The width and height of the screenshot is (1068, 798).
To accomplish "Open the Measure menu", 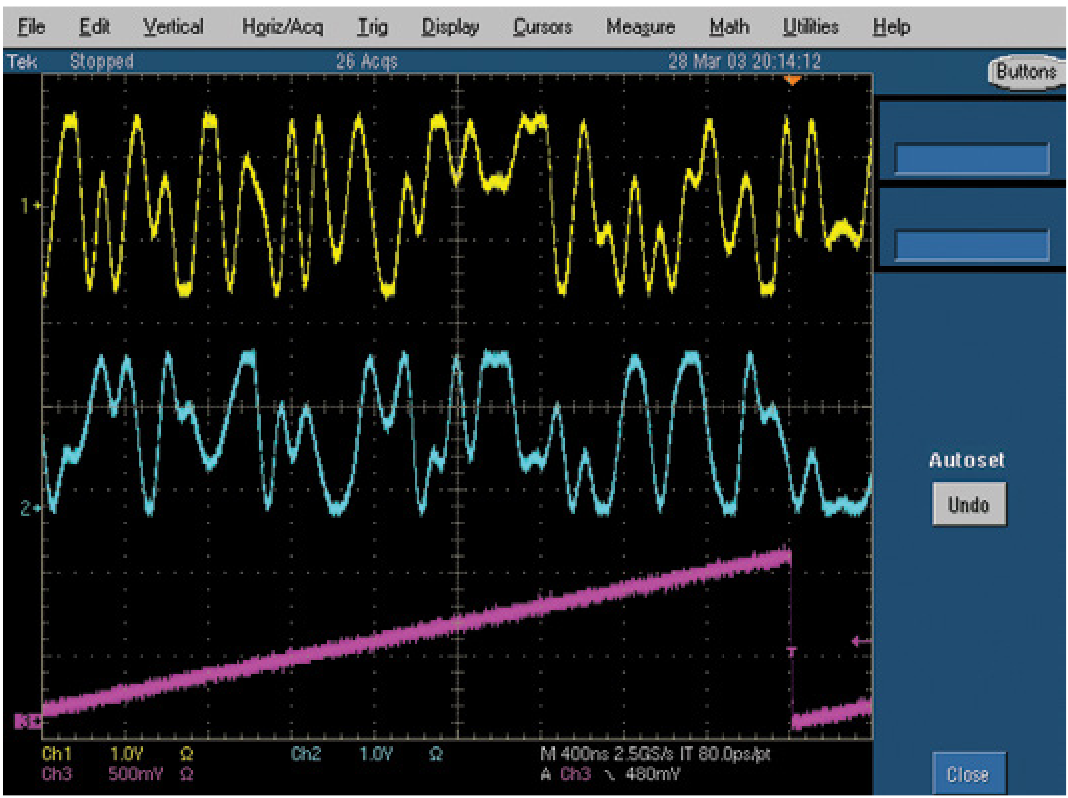I will click(x=640, y=27).
